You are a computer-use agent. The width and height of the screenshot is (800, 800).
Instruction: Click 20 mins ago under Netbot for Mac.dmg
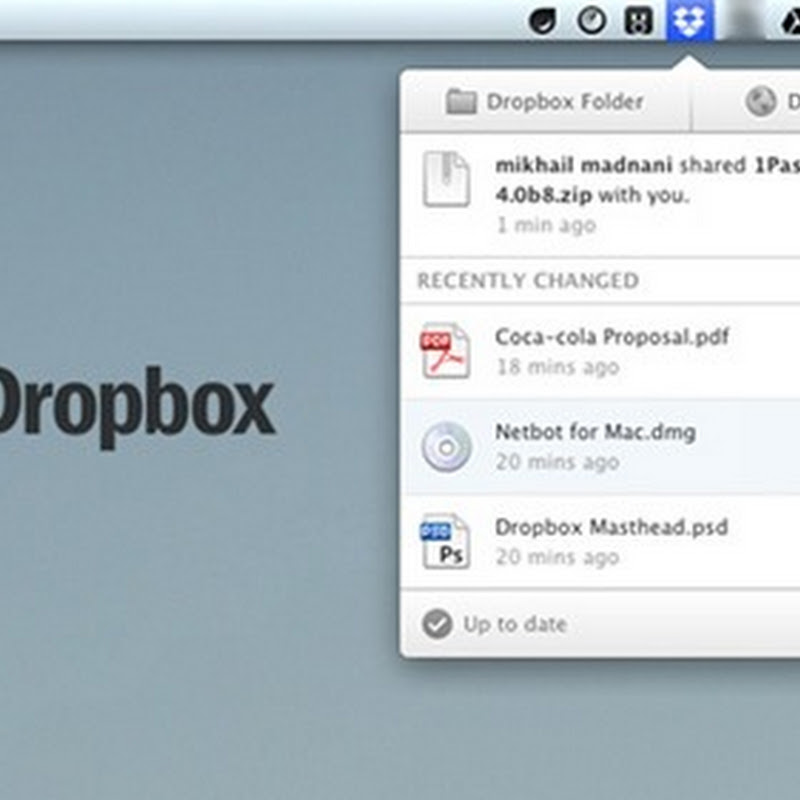pos(558,462)
